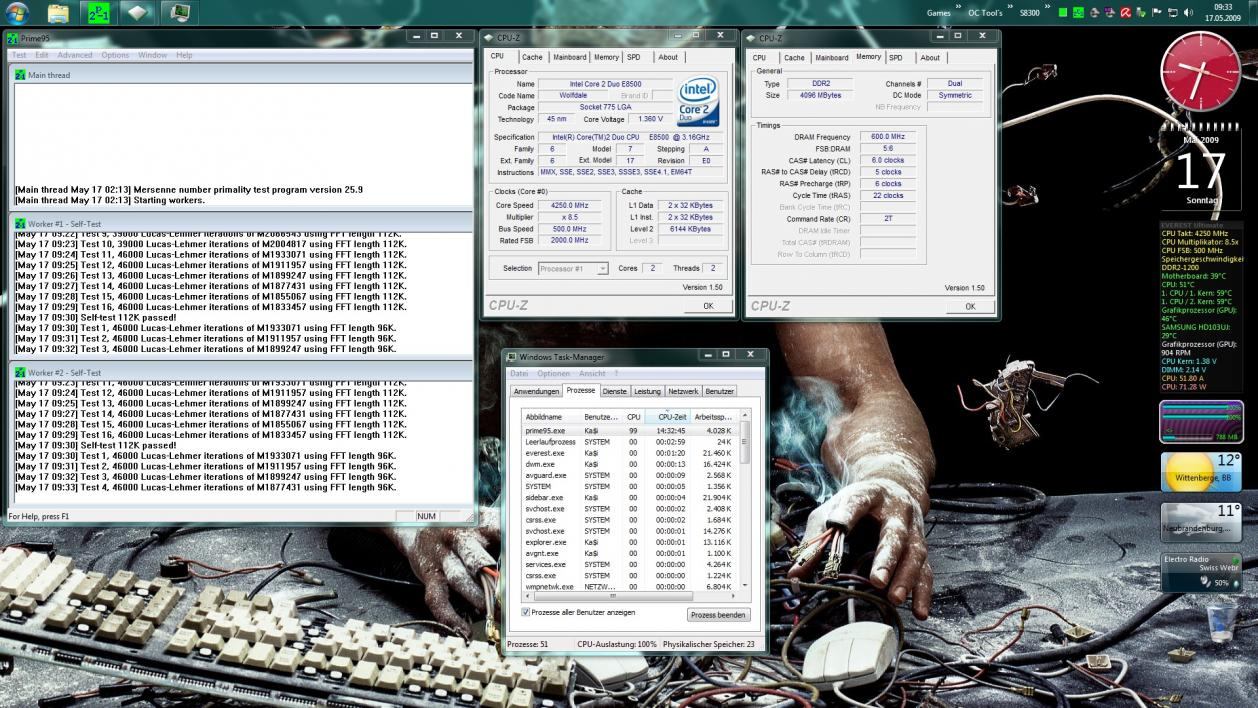Screen dimensions: 1258x708
Task: Select the everest.exe process row
Action: pos(630,453)
